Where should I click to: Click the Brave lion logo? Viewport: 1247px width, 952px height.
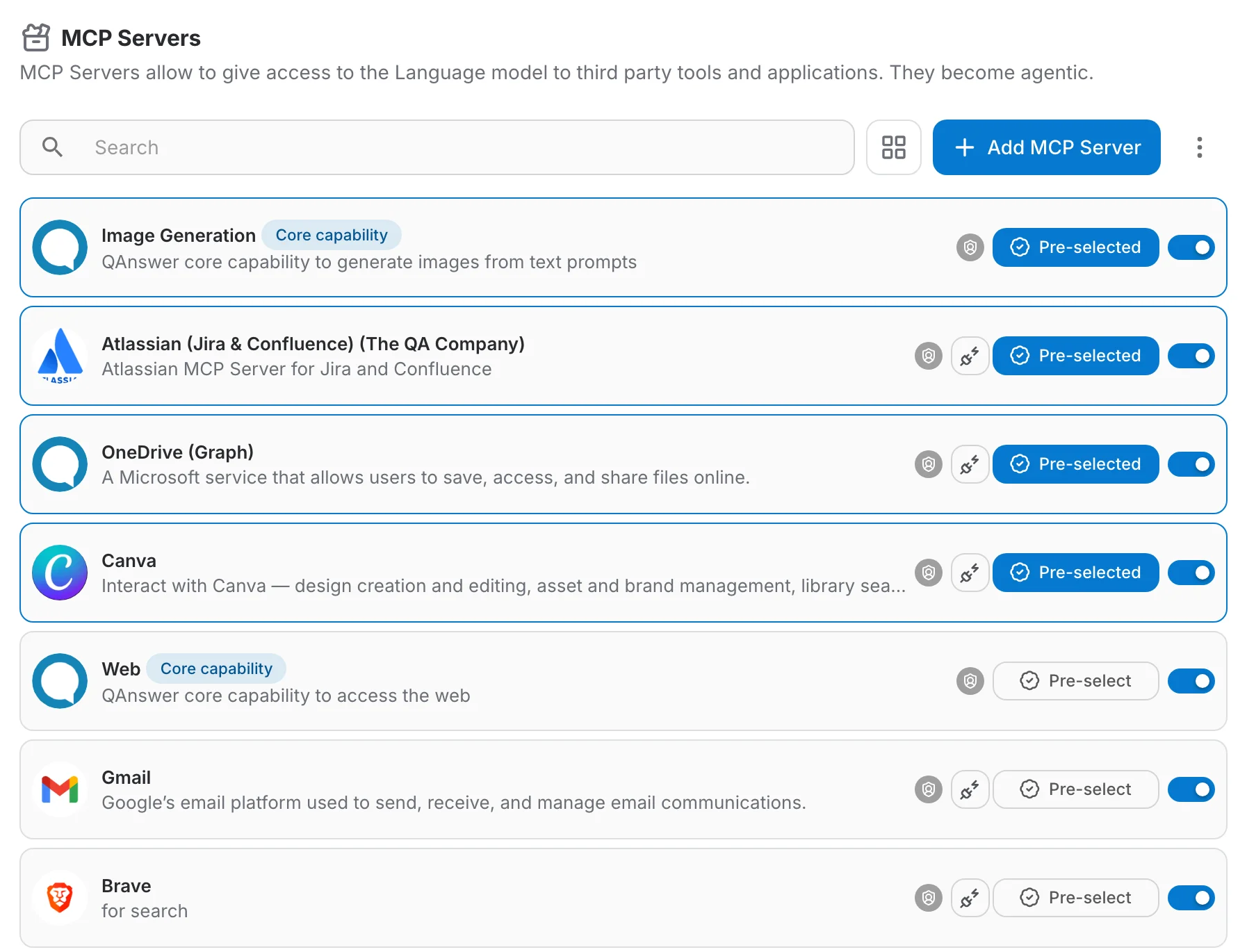pos(60,898)
